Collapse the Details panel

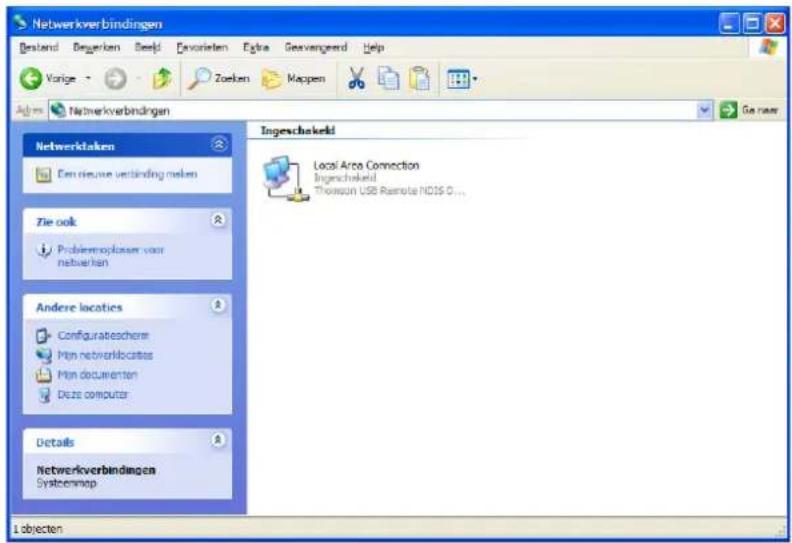(x=218, y=440)
